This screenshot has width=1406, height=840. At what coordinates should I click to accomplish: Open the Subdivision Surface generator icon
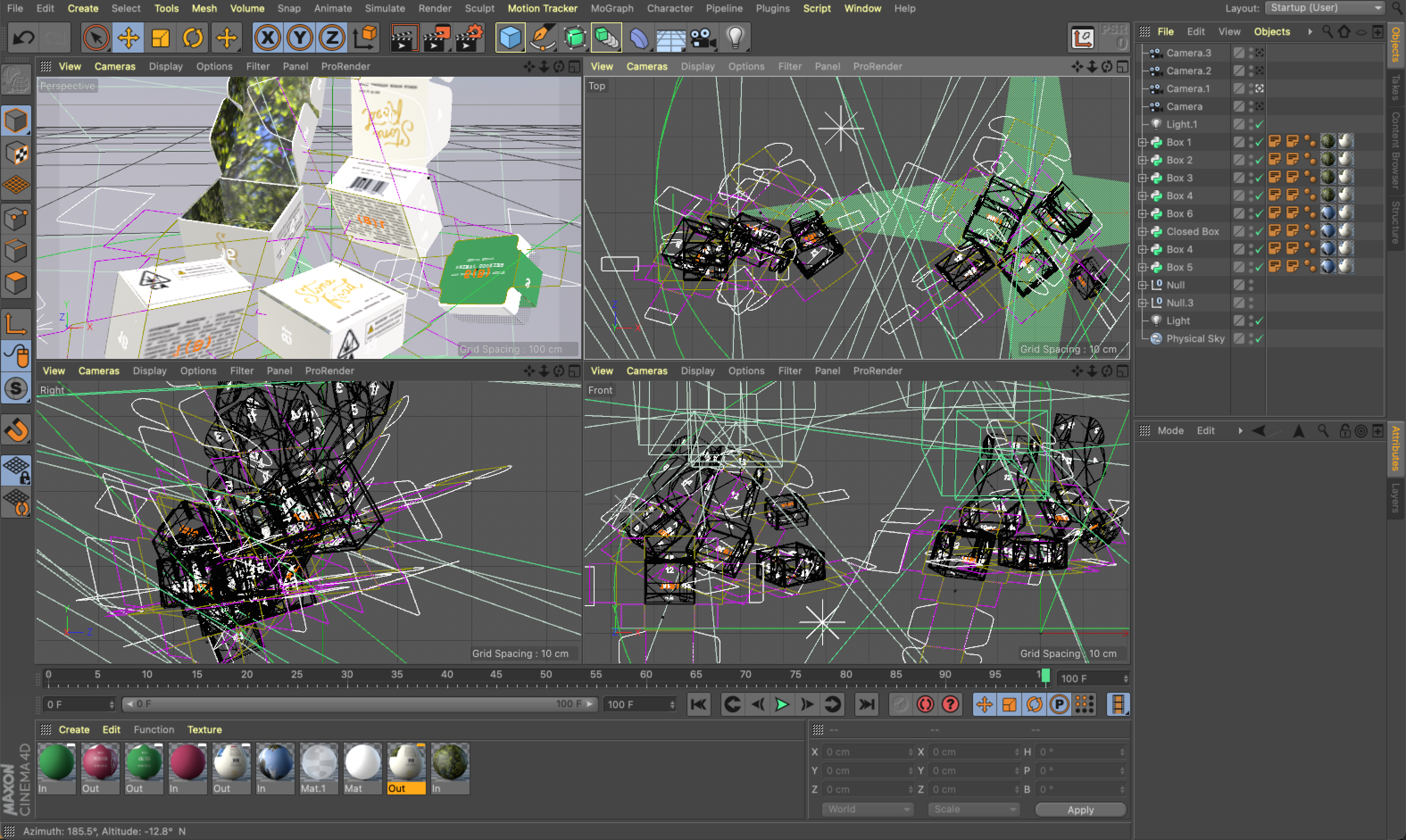[x=574, y=38]
